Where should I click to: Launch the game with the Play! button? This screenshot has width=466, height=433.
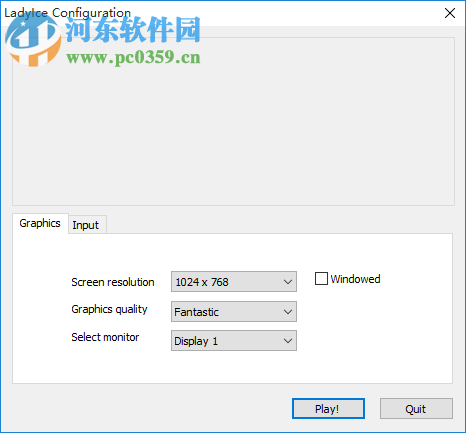[328, 409]
